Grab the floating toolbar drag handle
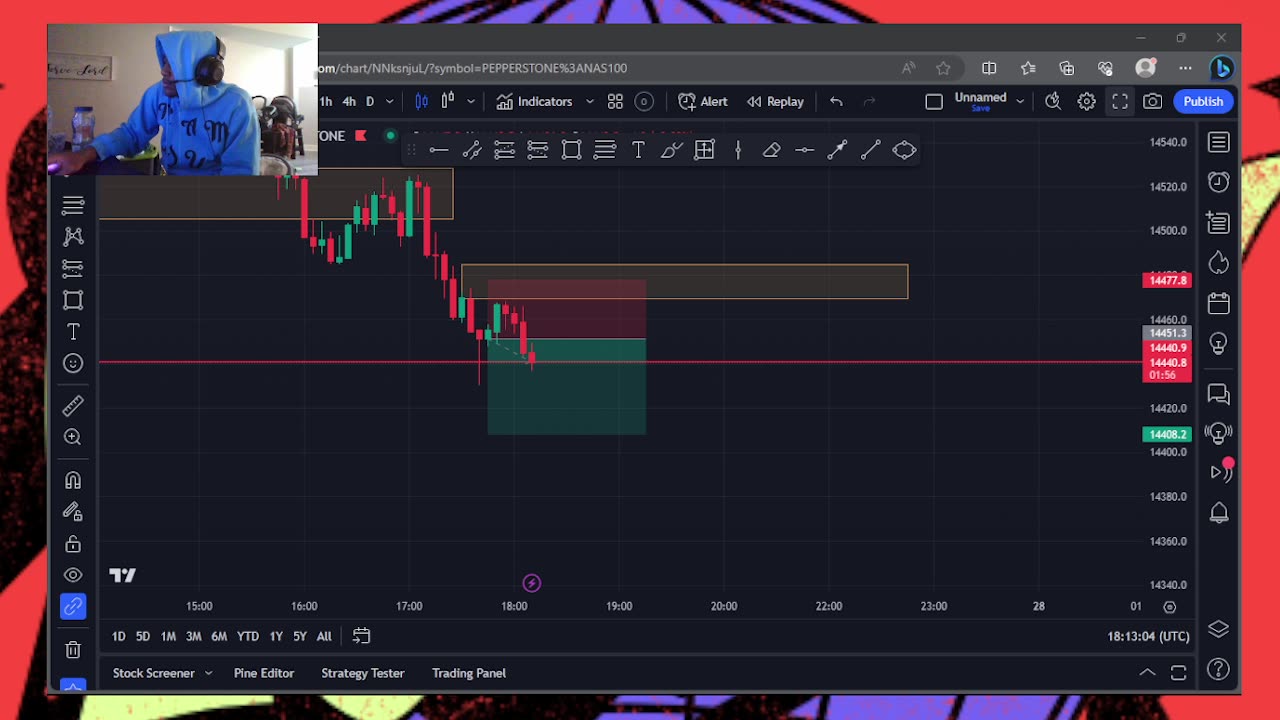Image resolution: width=1280 pixels, height=720 pixels. tap(410, 150)
